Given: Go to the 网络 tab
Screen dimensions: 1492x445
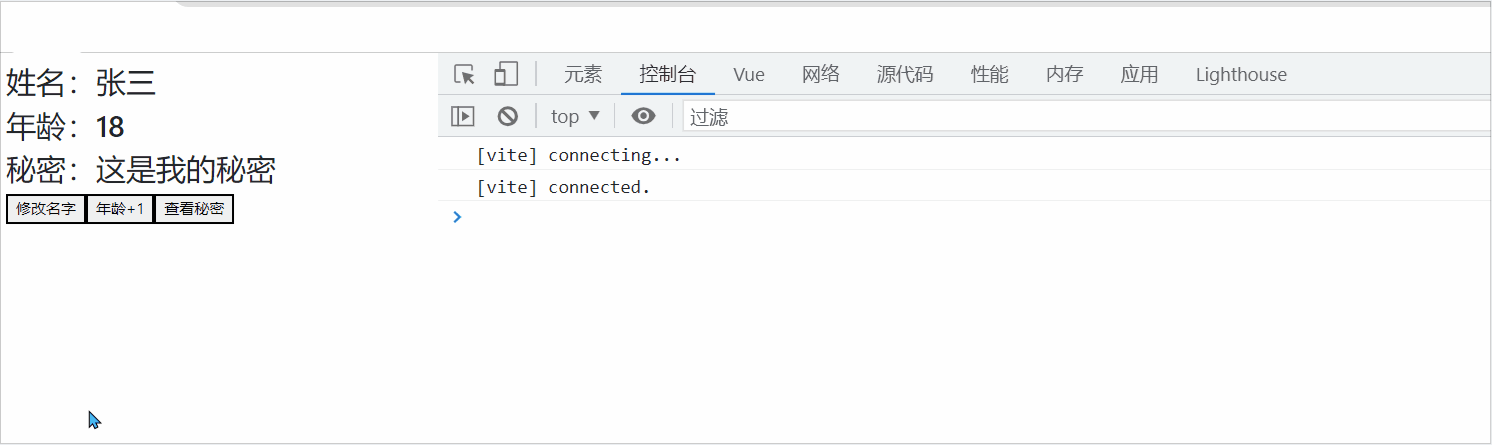Looking at the screenshot, I should (x=821, y=75).
